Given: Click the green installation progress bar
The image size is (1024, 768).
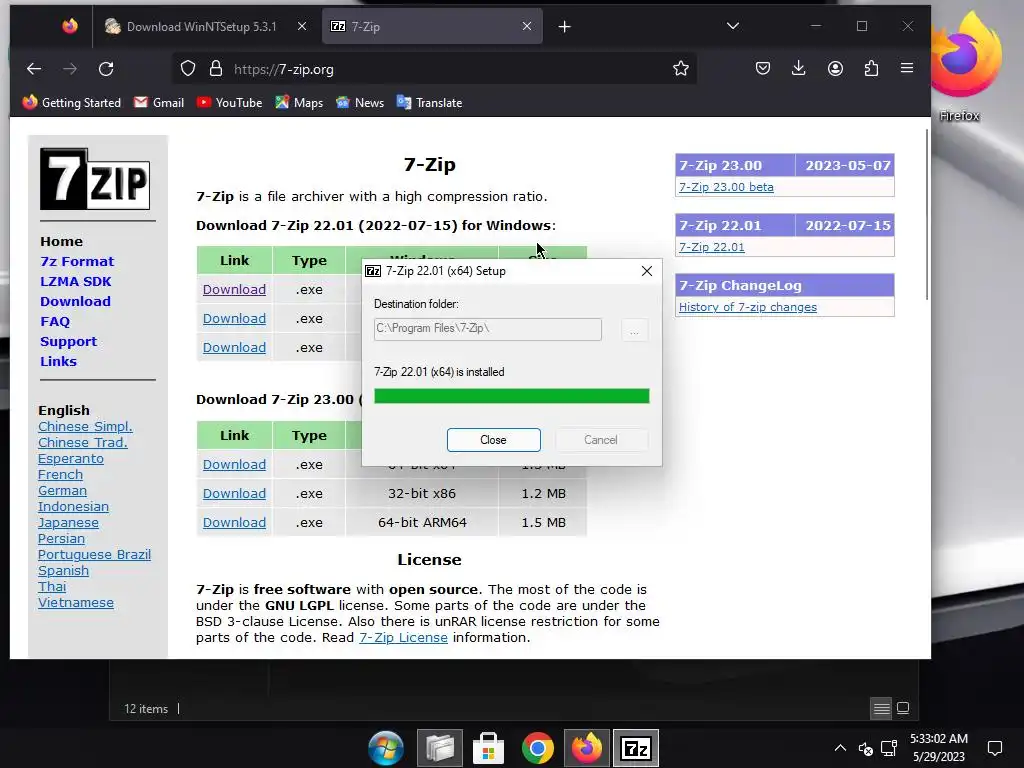Looking at the screenshot, I should [x=511, y=396].
